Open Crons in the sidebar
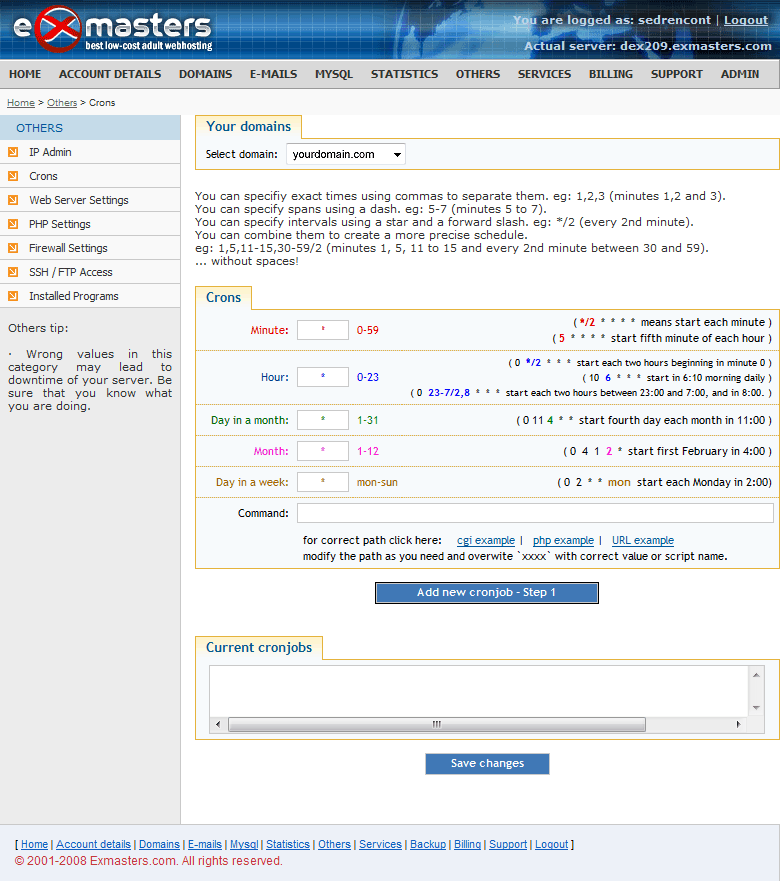 tap(43, 176)
